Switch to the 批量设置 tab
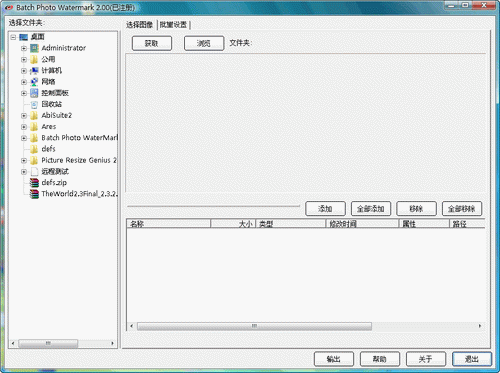500x373 pixels. click(173, 25)
